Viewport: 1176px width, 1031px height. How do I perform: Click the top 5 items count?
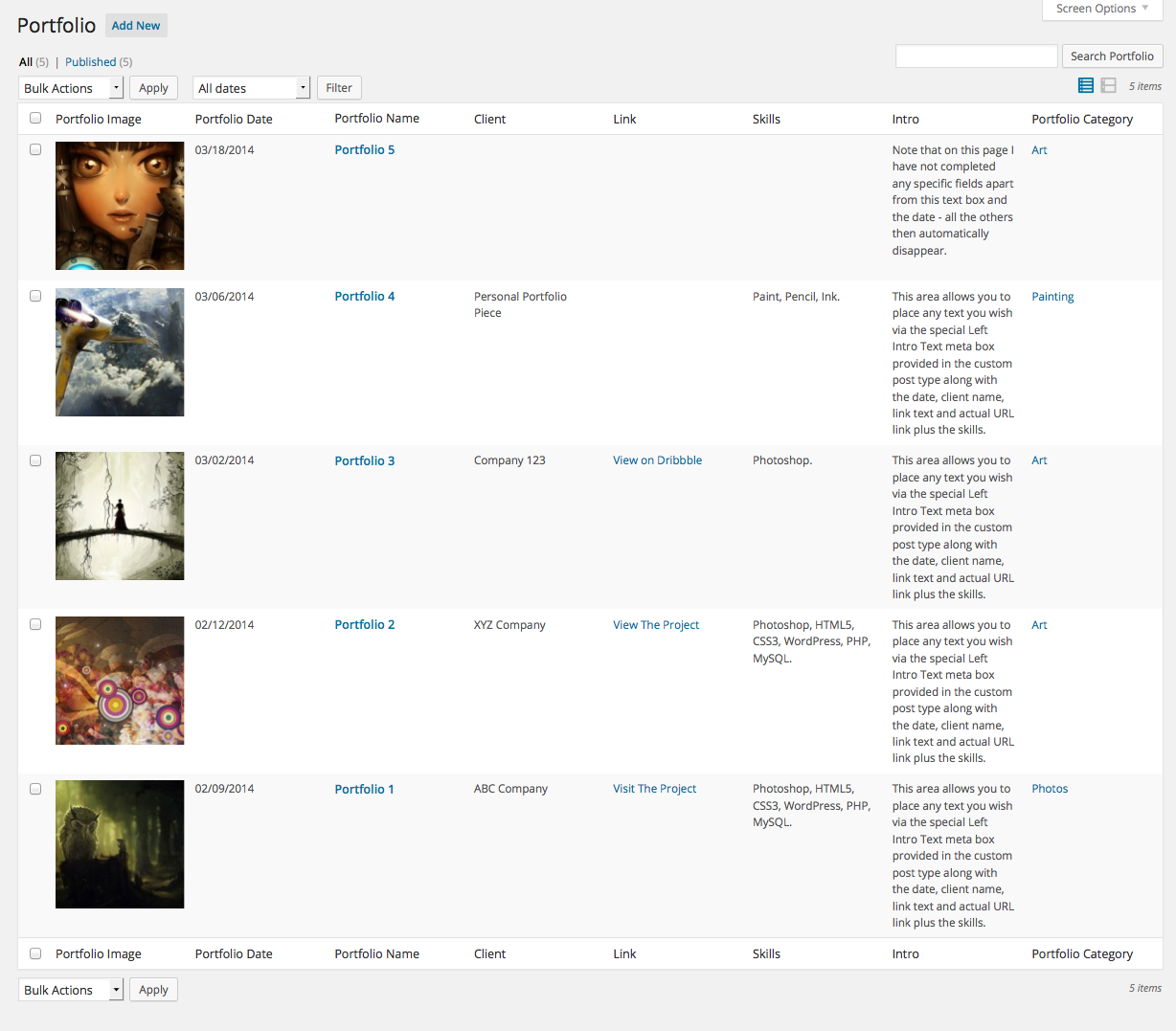click(1144, 86)
